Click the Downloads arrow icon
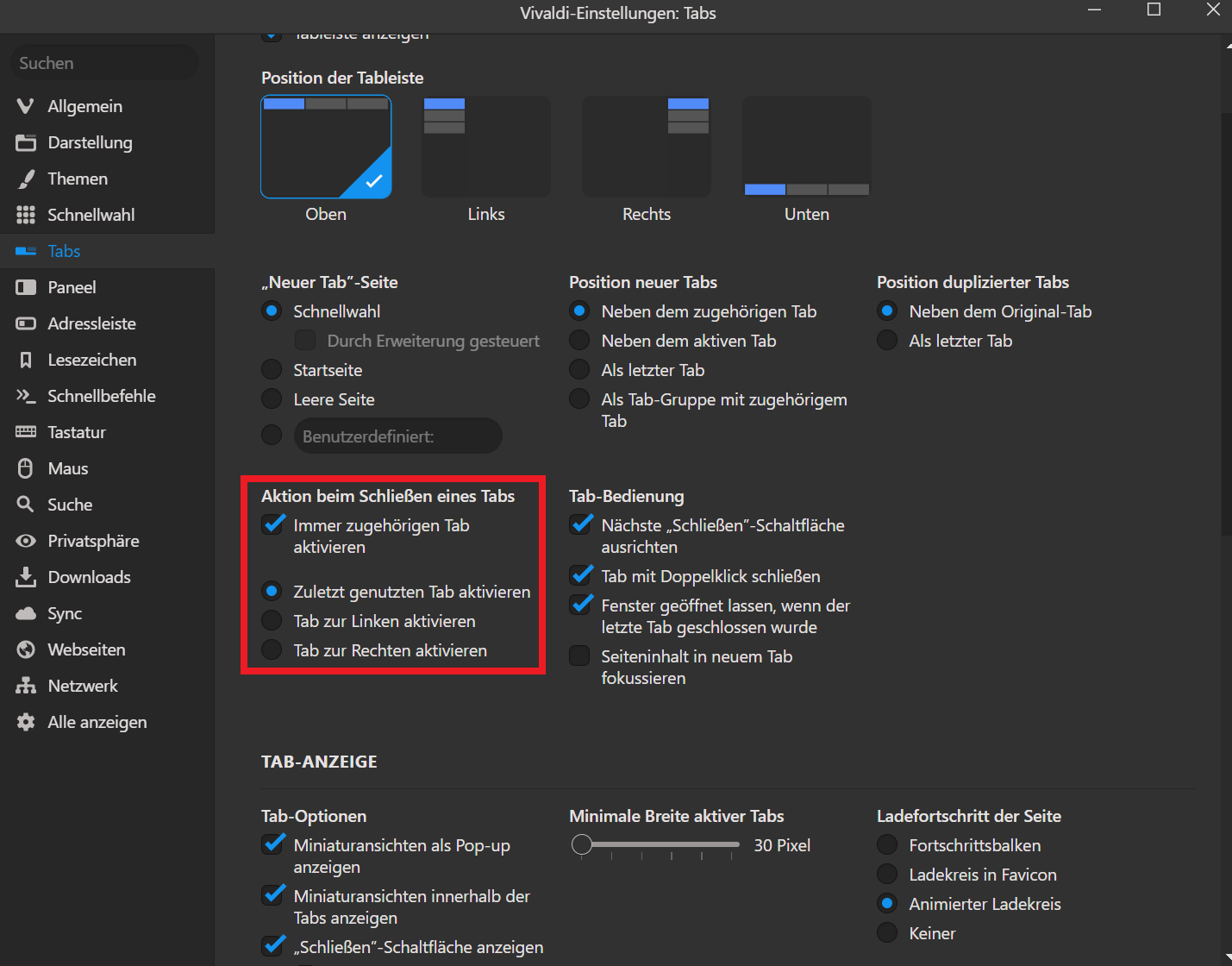 [26, 577]
